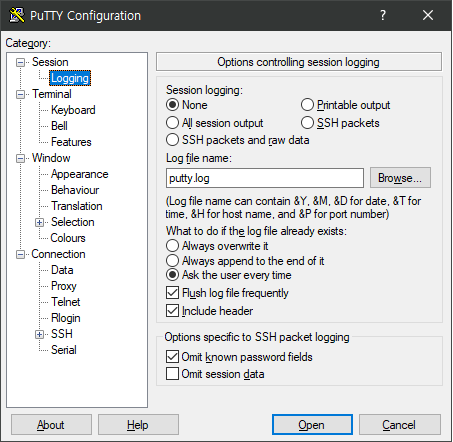Expand the Selection tree node
453x442 pixels.
[39, 222]
